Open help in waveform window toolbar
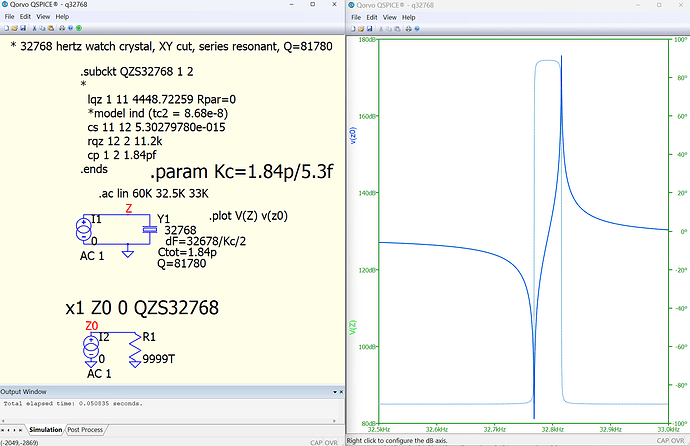The width and height of the screenshot is (690, 446). pyautogui.click(x=417, y=29)
